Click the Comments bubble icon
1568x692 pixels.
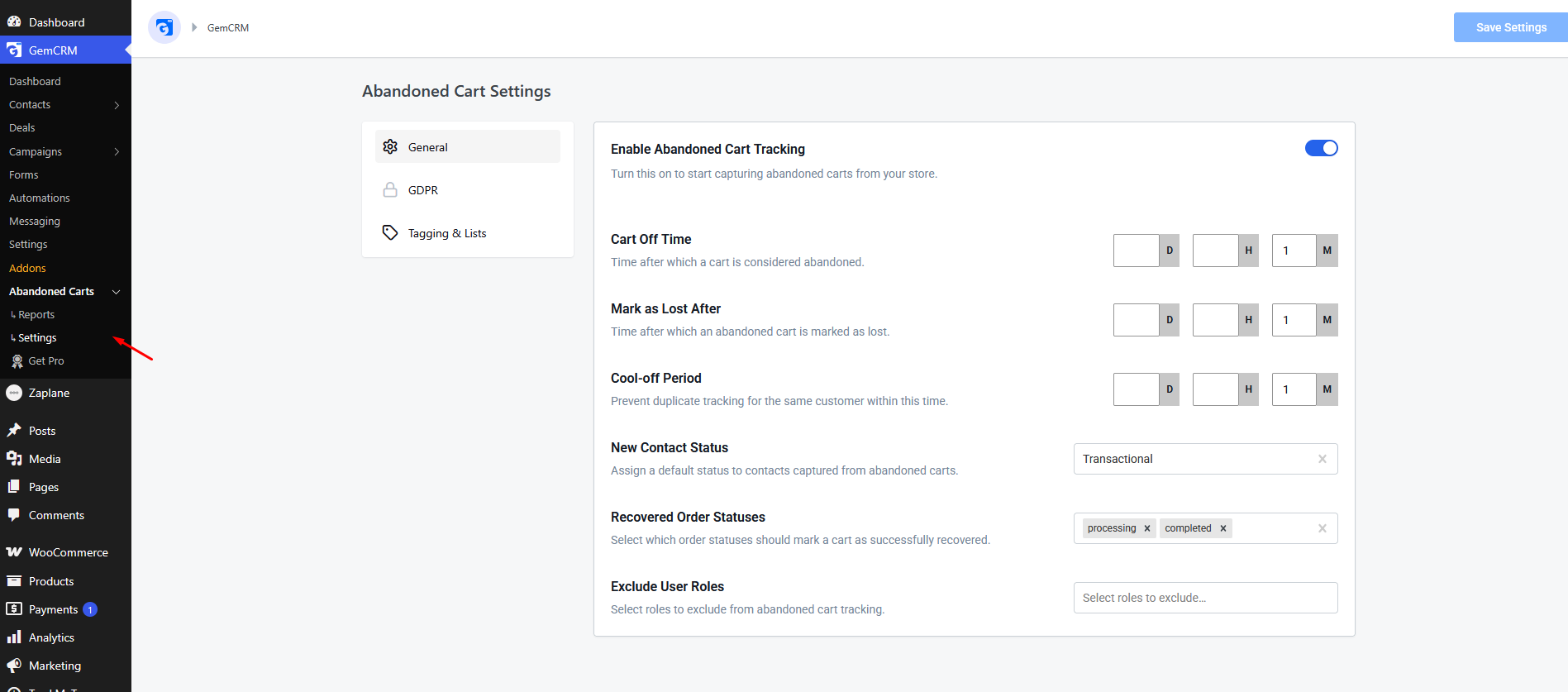[14, 514]
